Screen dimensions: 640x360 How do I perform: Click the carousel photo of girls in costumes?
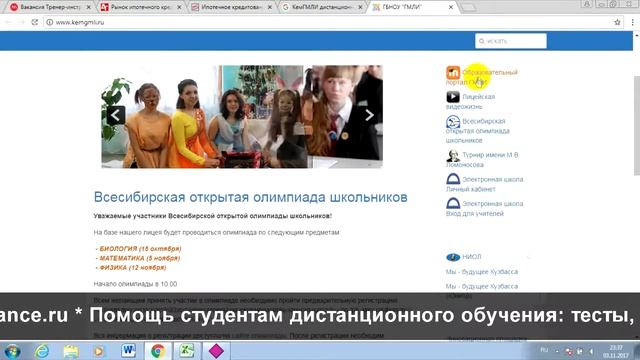[x=242, y=117]
